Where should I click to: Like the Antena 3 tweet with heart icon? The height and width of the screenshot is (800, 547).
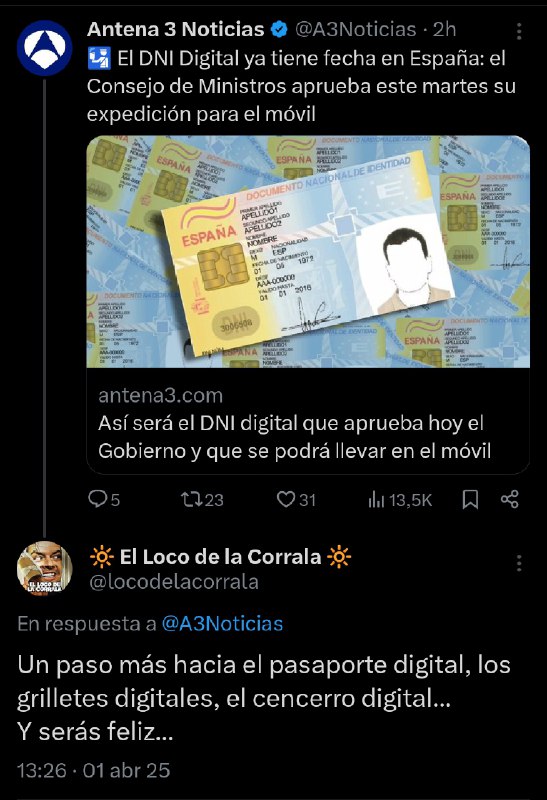coord(286,499)
